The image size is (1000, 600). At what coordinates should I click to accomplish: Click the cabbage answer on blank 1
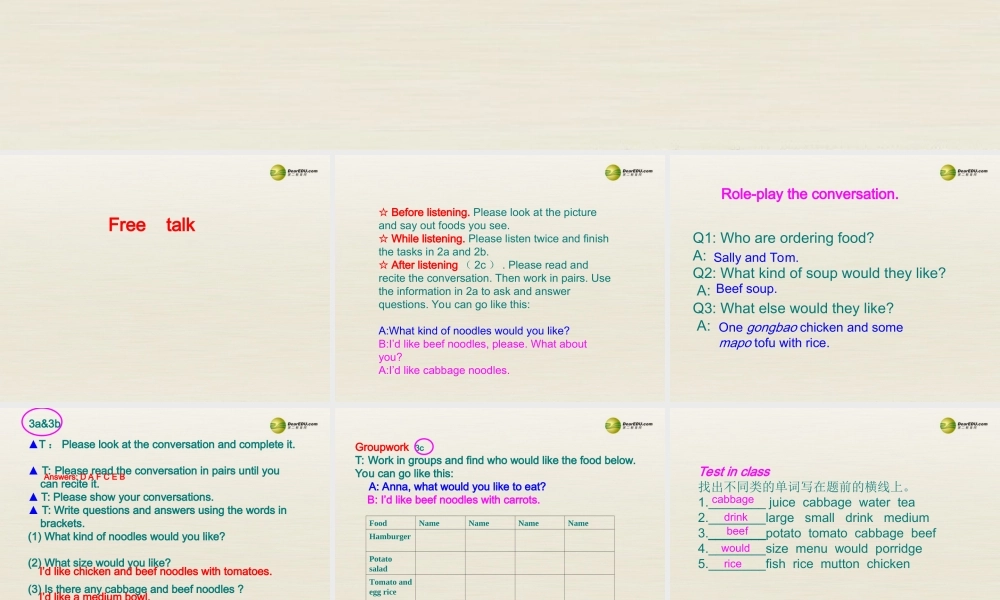pos(732,500)
